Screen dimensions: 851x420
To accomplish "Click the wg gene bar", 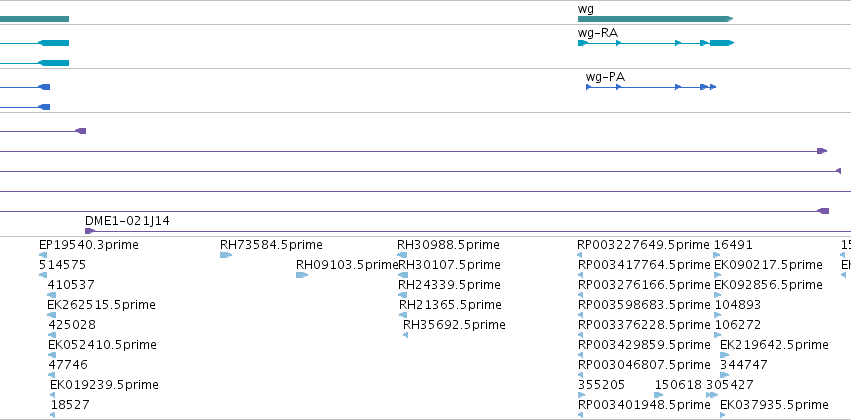I will point(655,19).
